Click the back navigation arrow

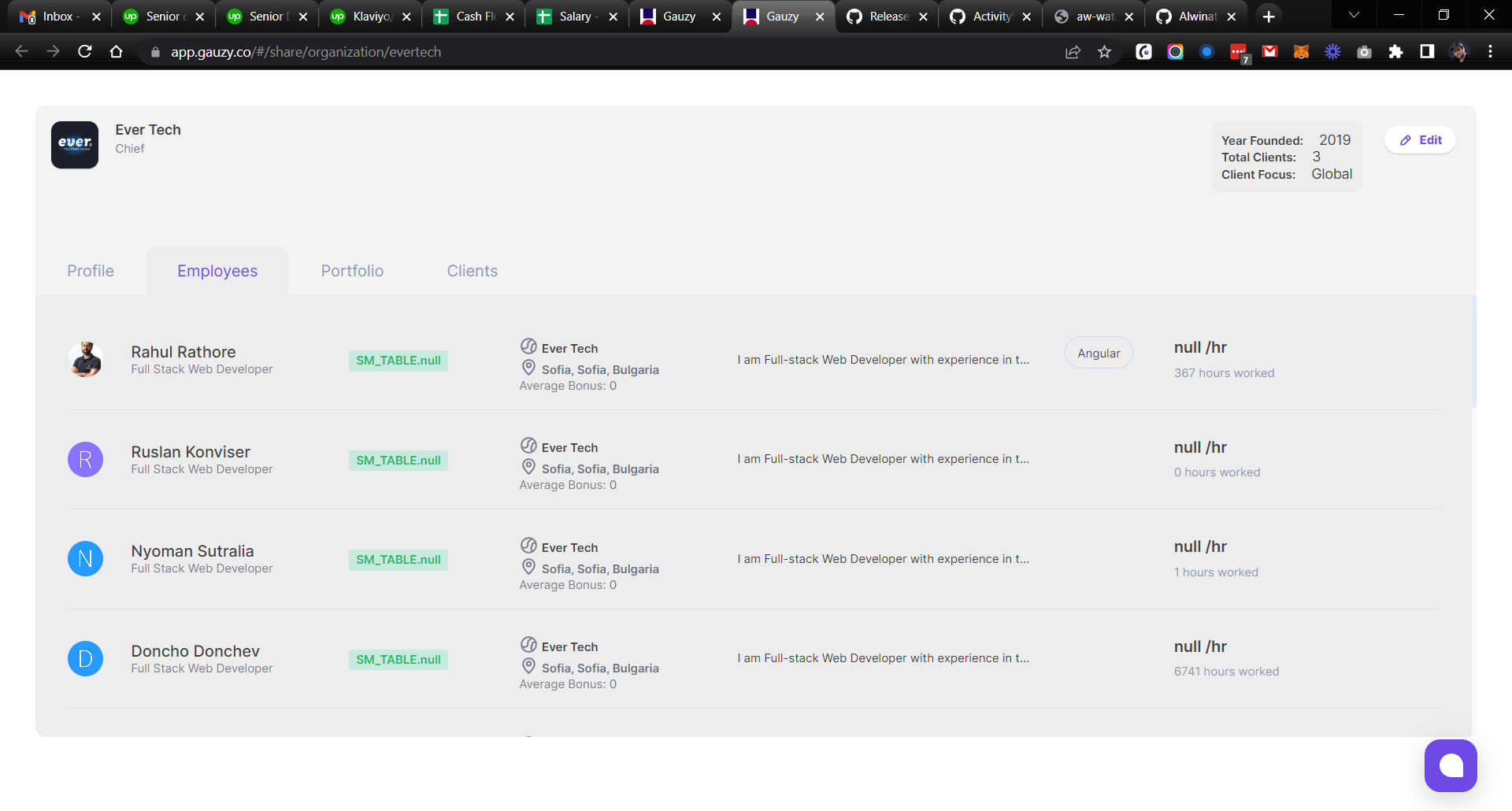(x=20, y=51)
